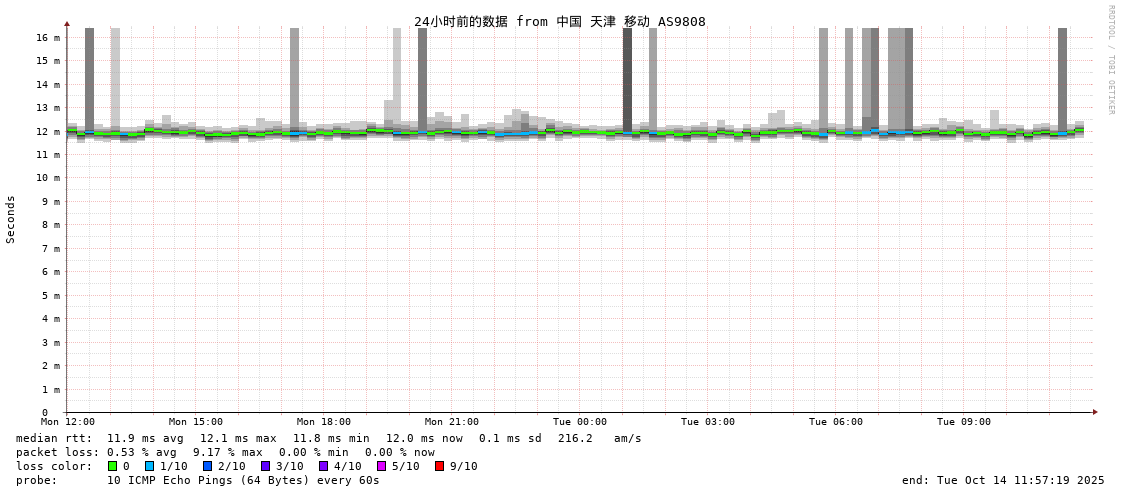Viewport: 1121px width, 494px height.
Task: Click the green 0 loss color swatch
Action: (112, 466)
